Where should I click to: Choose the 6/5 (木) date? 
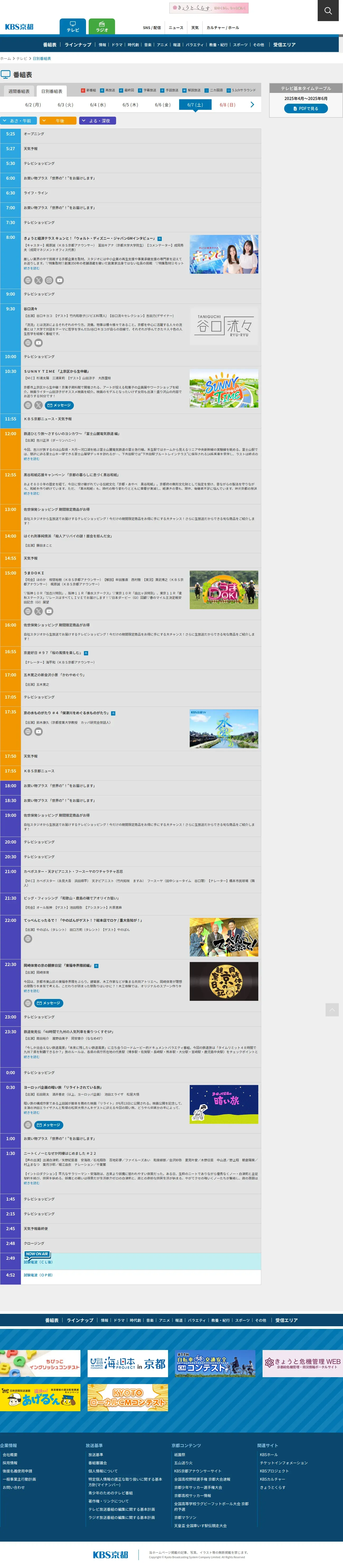130,105
